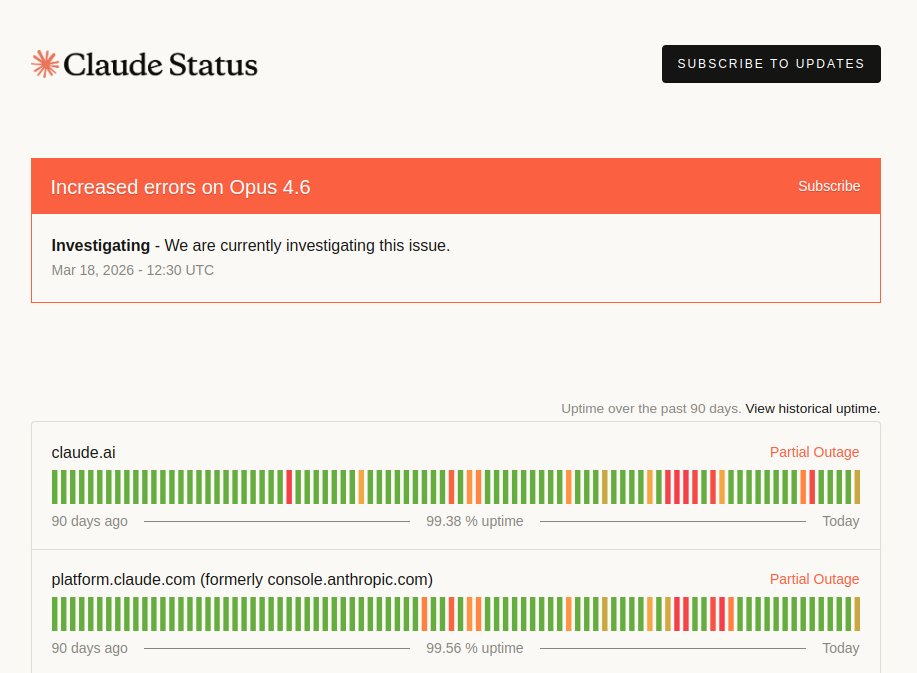Click the 'Today' label under claude.ai chart
The width and height of the screenshot is (917, 673).
pyautogui.click(x=840, y=521)
